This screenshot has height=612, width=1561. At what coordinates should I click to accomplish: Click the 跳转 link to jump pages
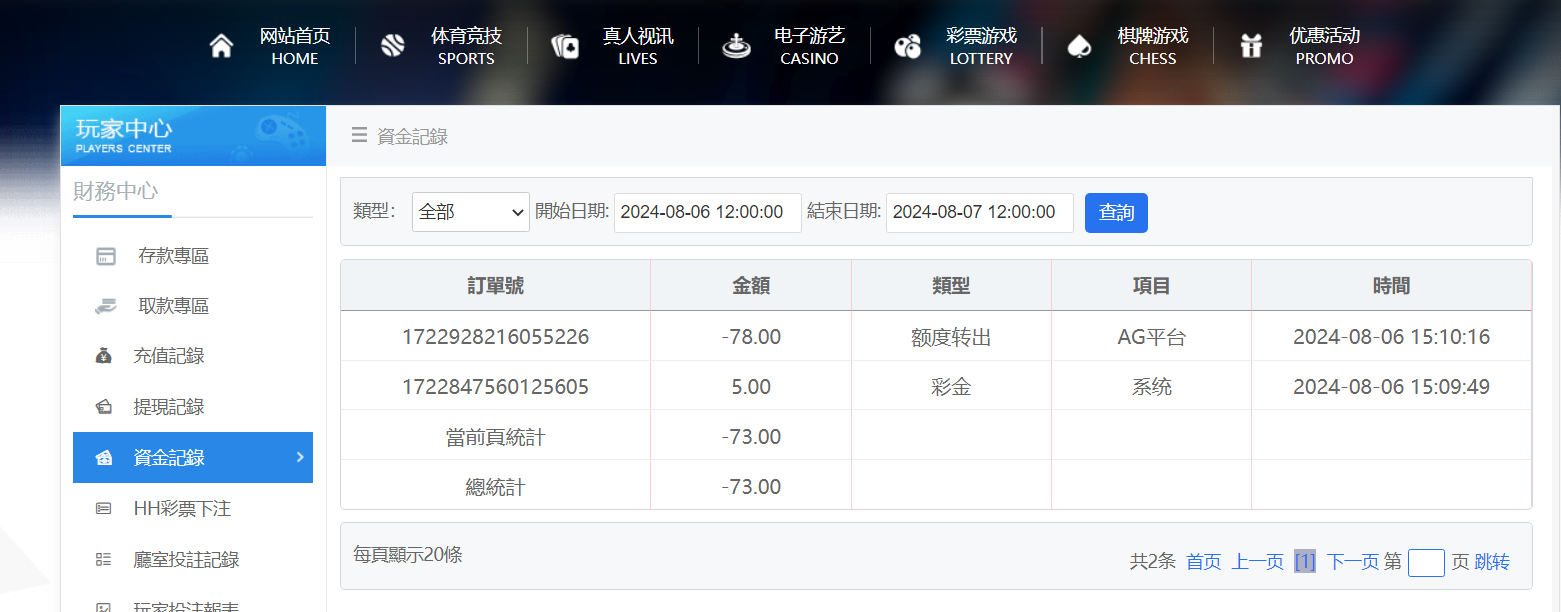(x=1489, y=562)
